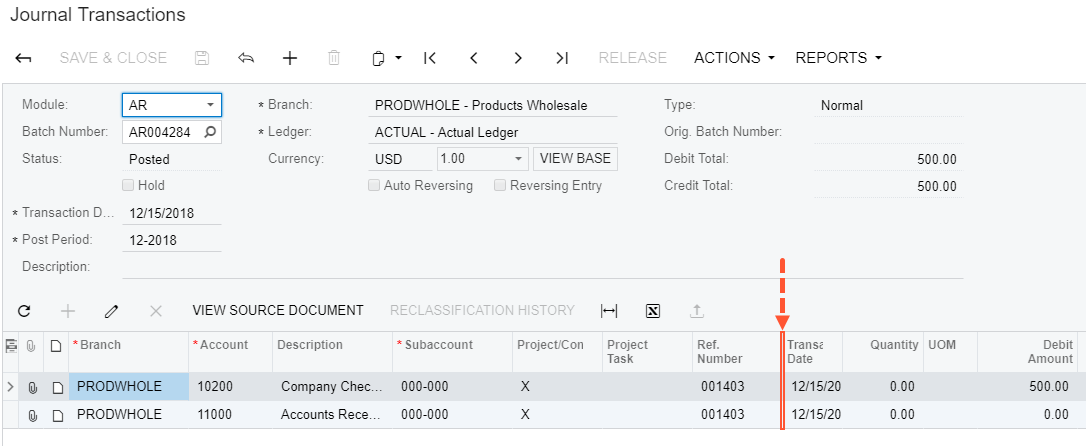Click the View Base button
This screenshot has width=1086, height=446.
click(575, 159)
